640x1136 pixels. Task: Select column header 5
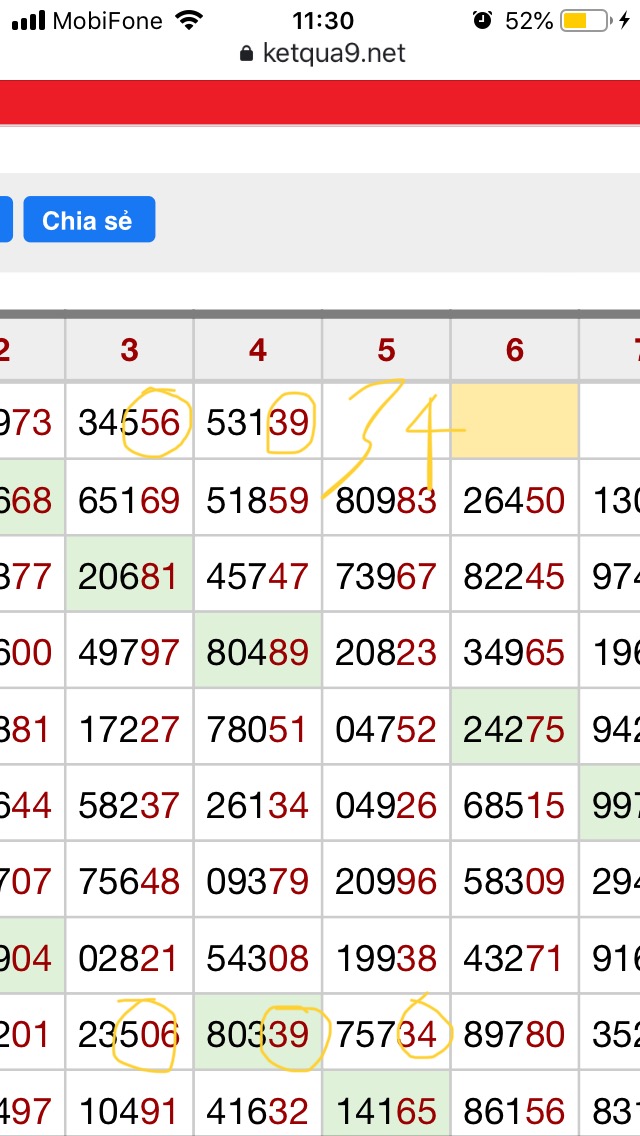[387, 349]
